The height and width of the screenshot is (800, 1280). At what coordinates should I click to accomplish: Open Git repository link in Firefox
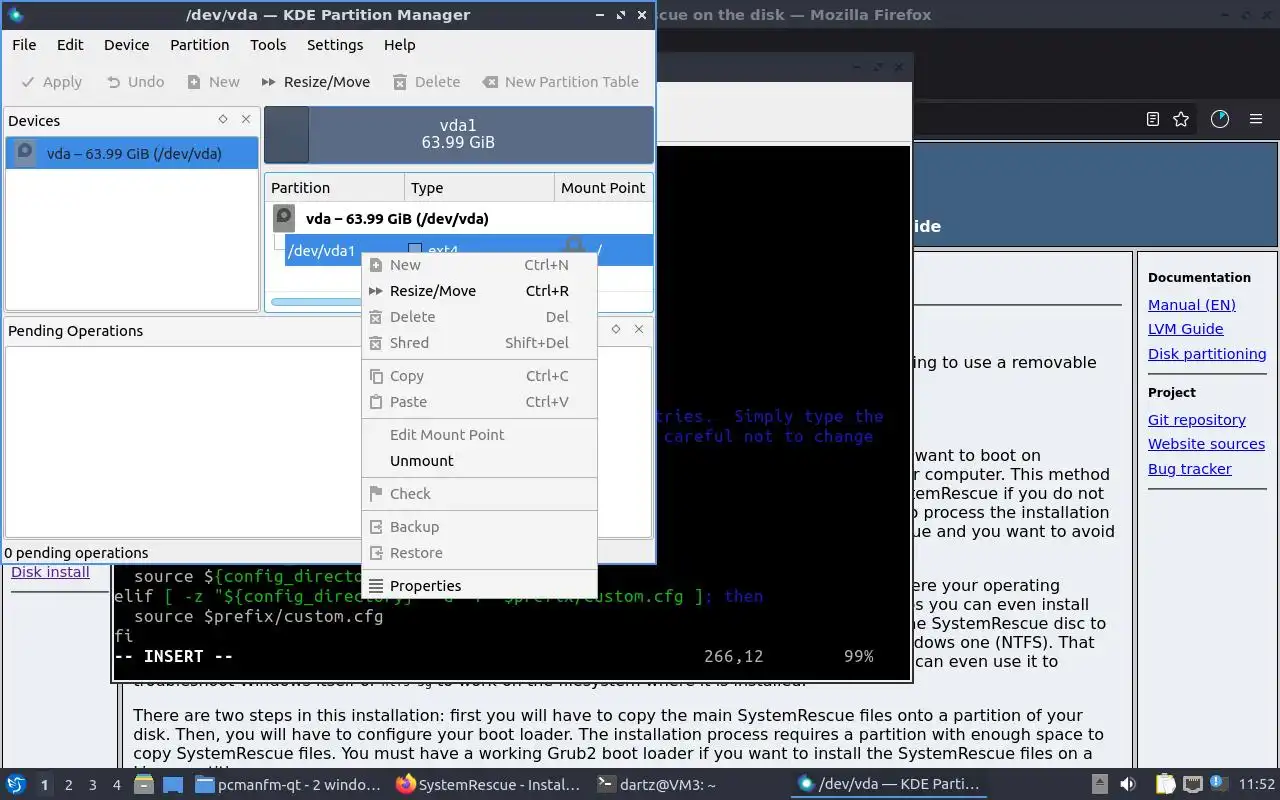pos(1196,420)
